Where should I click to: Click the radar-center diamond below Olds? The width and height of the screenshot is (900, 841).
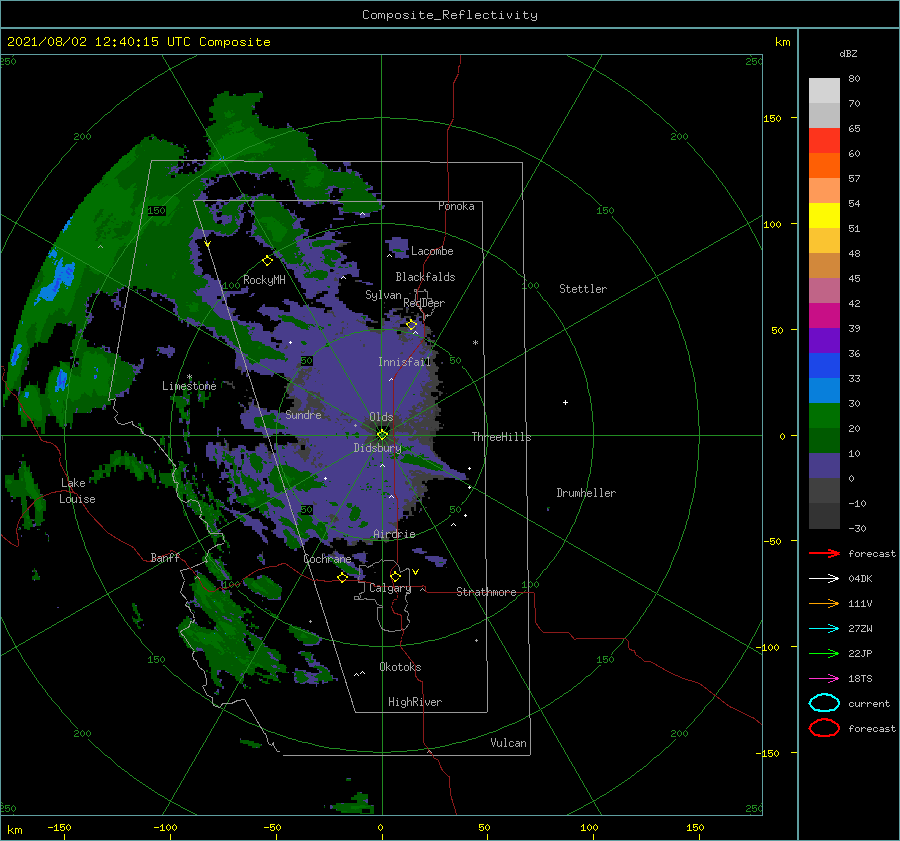click(382, 435)
